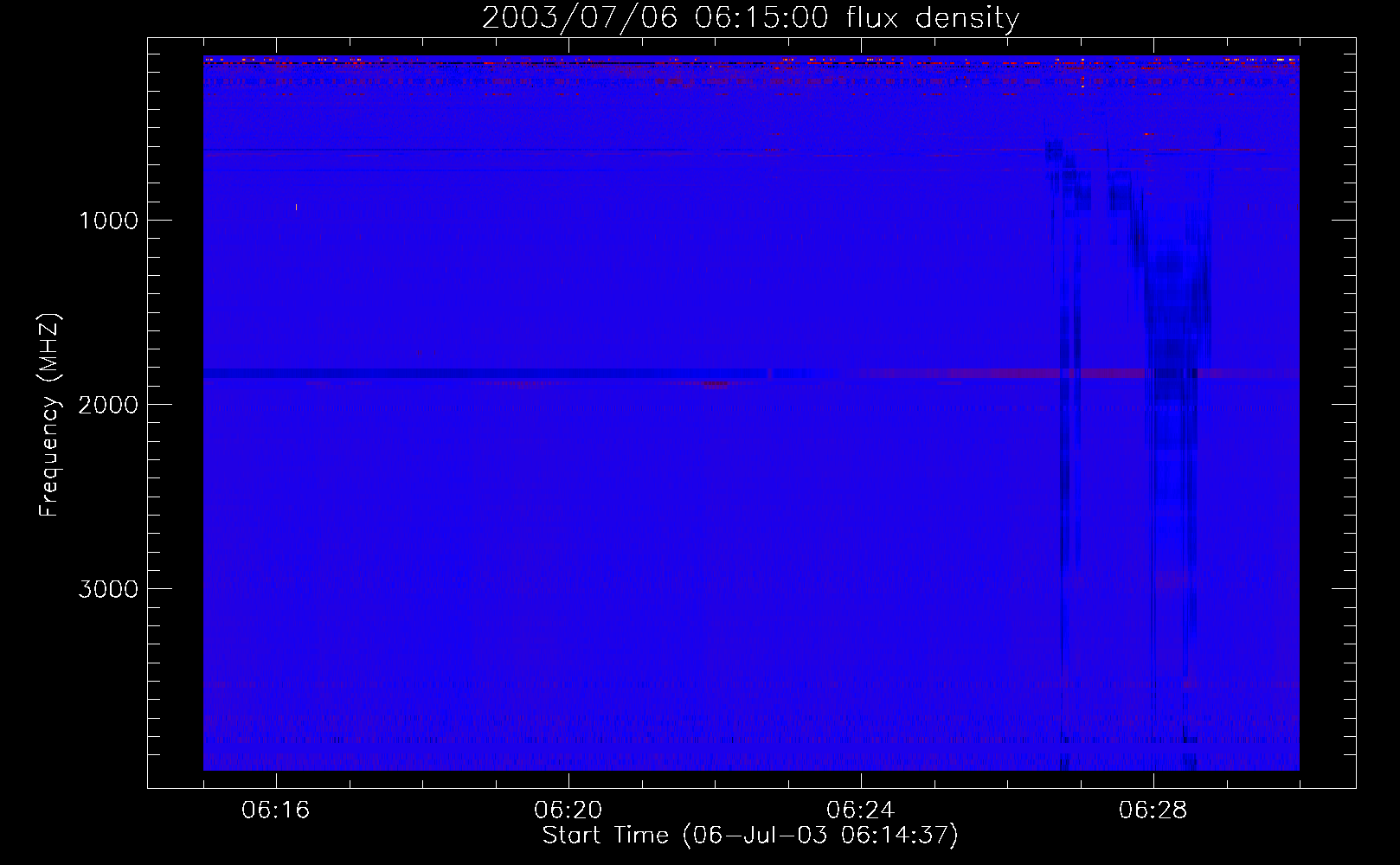
Task: Click the 06:16 time tick label
Action: (276, 811)
